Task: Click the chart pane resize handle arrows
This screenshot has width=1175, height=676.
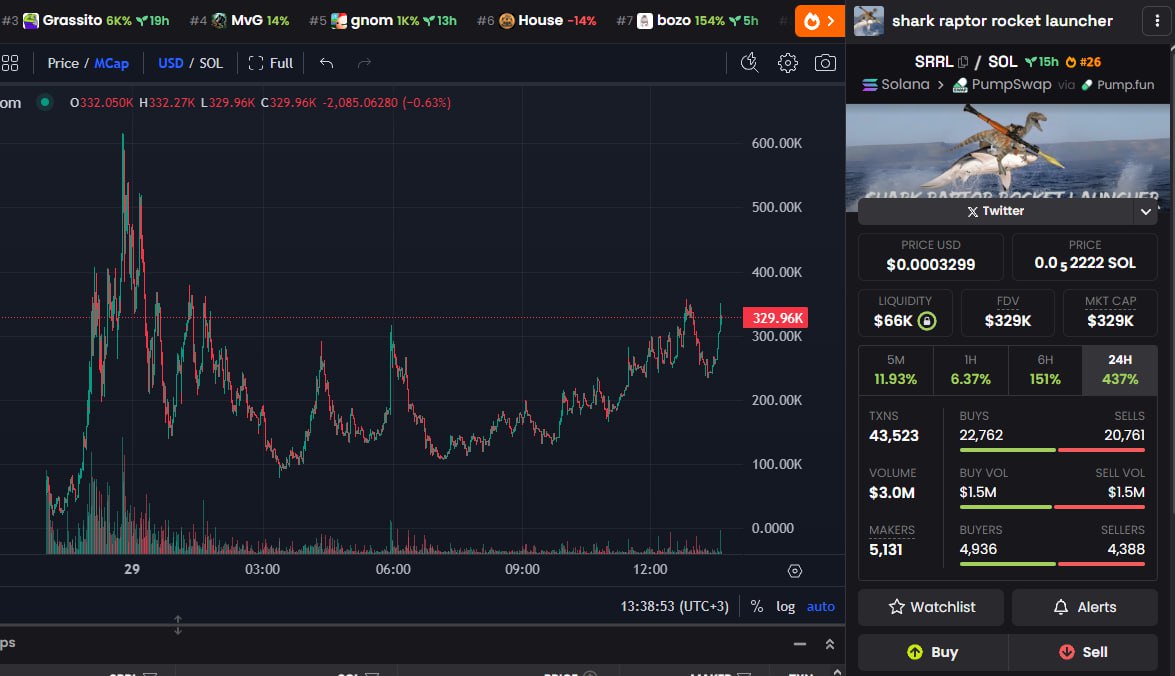Action: click(178, 624)
